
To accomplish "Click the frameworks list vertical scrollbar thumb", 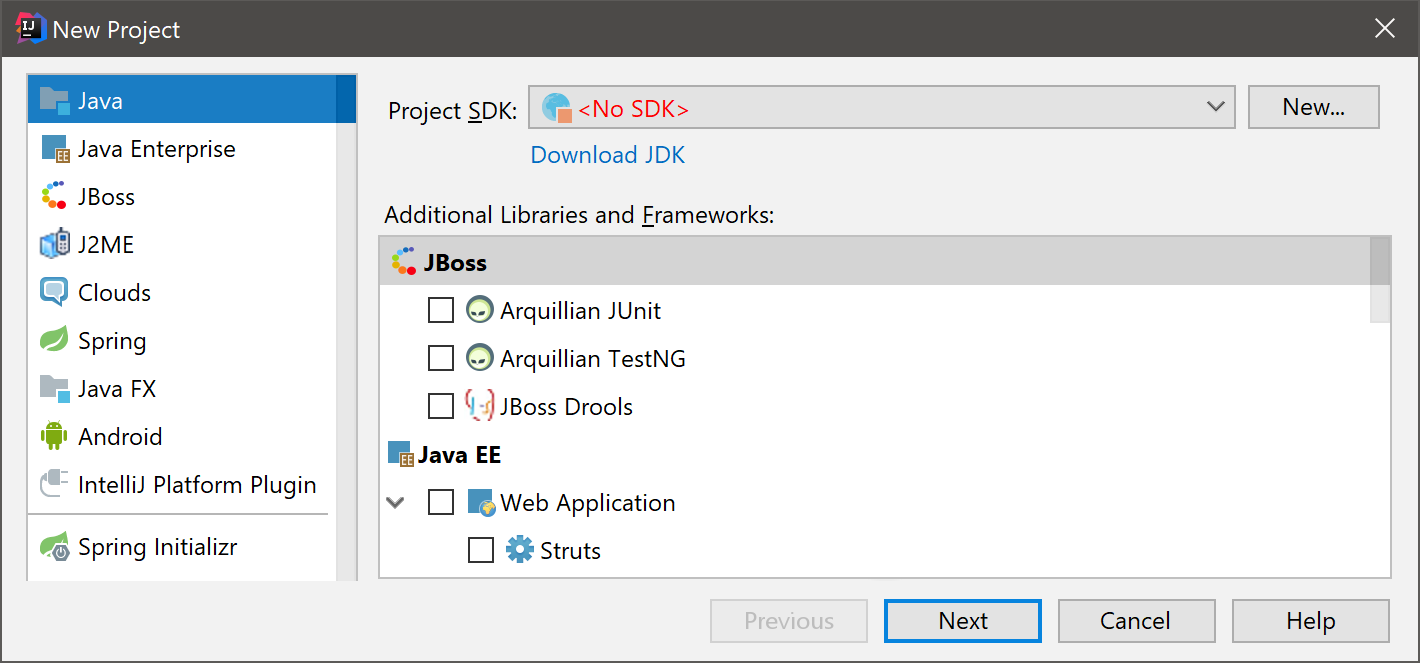I will 1380,280.
